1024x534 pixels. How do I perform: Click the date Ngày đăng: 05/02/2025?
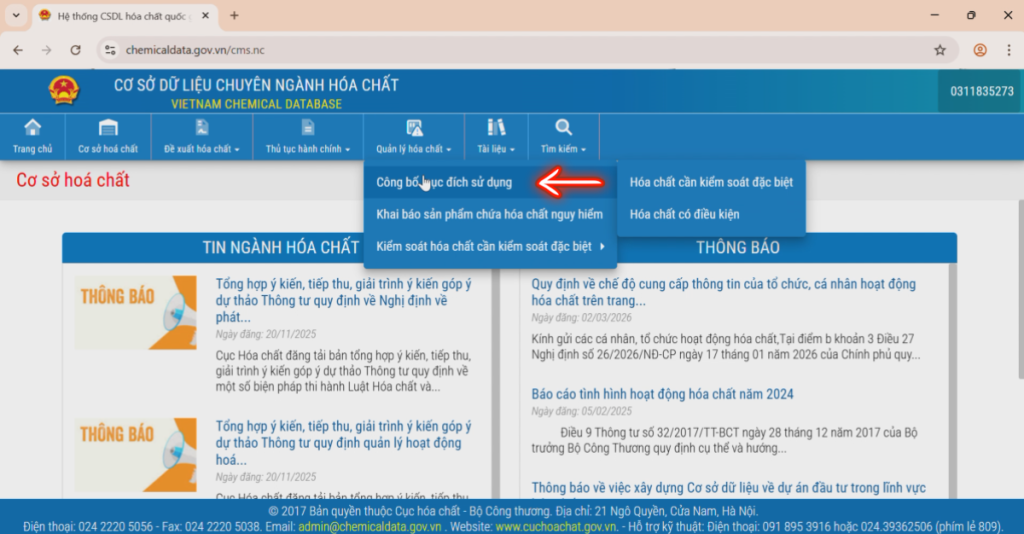click(x=581, y=411)
